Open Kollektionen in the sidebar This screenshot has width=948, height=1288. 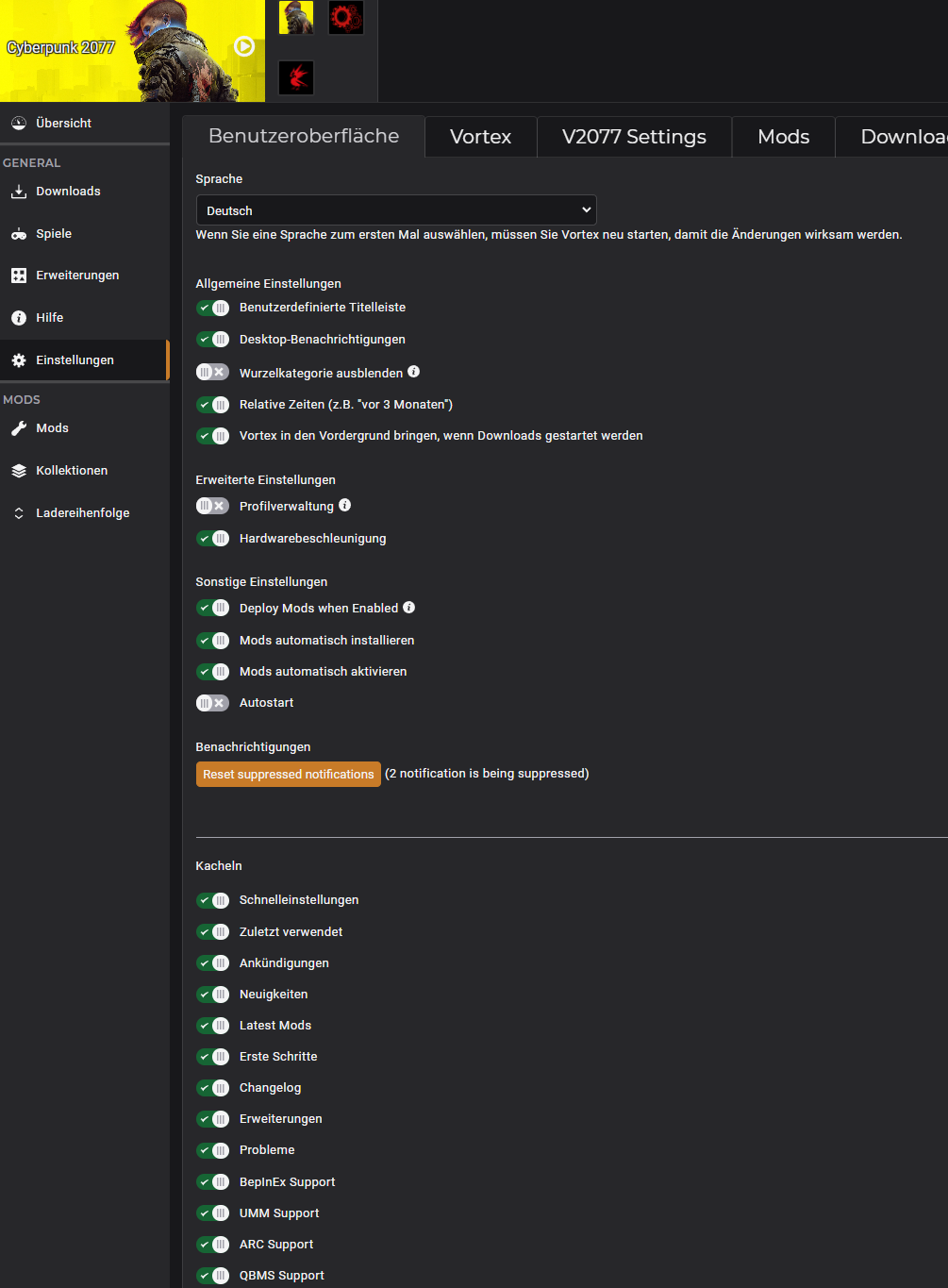tap(85, 471)
